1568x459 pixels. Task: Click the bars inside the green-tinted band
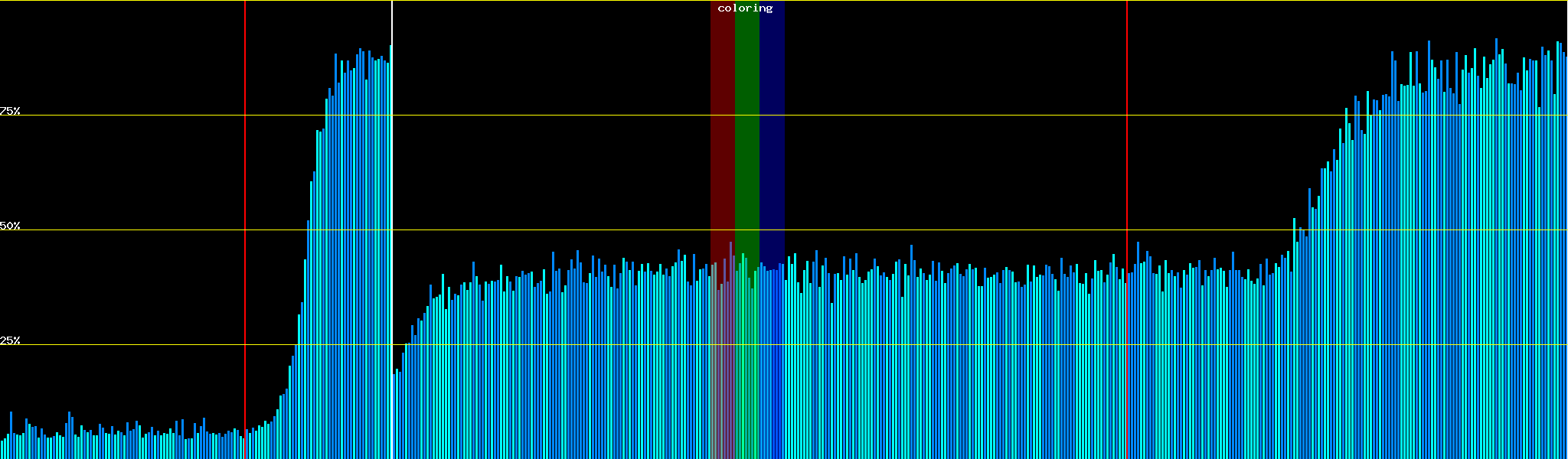pyautogui.click(x=746, y=367)
